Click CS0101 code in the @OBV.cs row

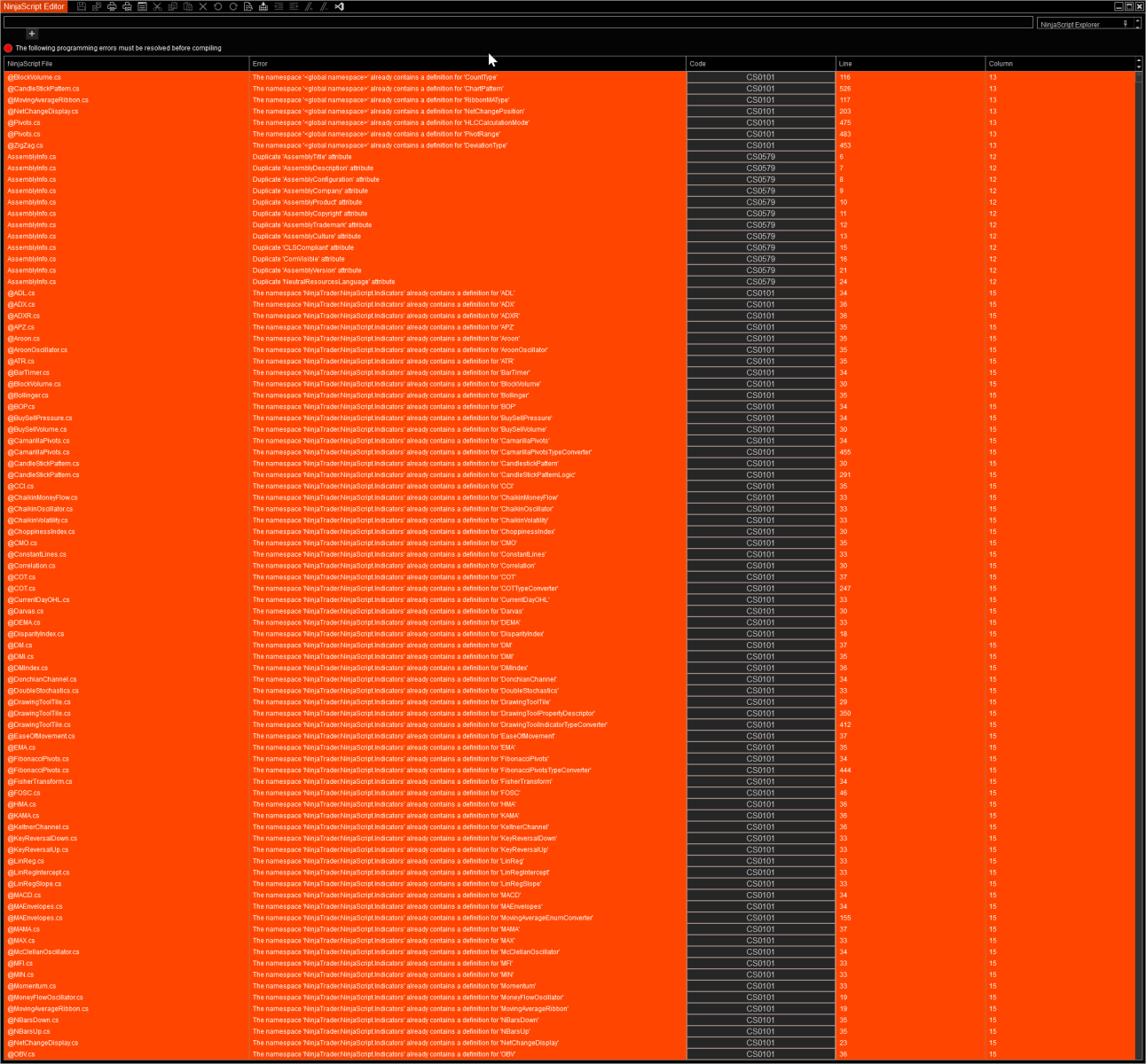[760, 1054]
